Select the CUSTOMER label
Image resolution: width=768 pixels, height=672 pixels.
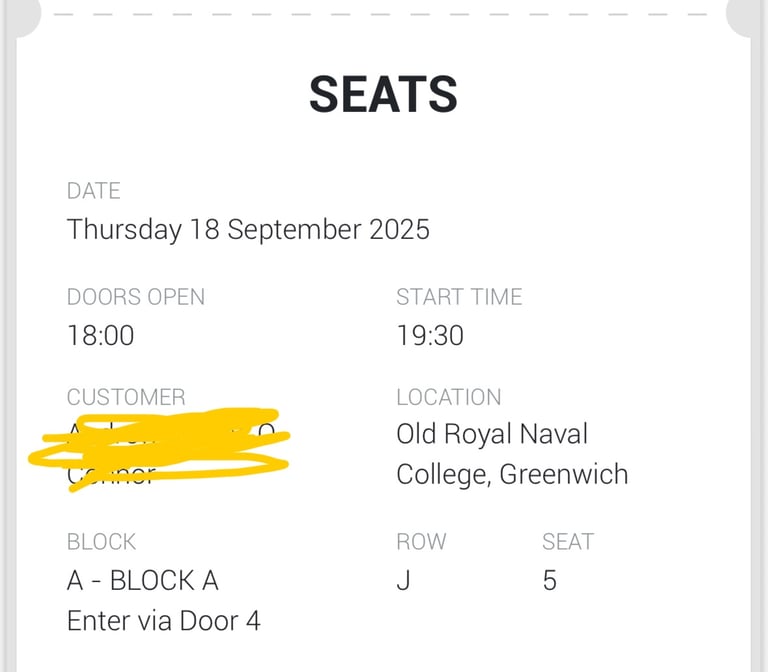coord(126,397)
